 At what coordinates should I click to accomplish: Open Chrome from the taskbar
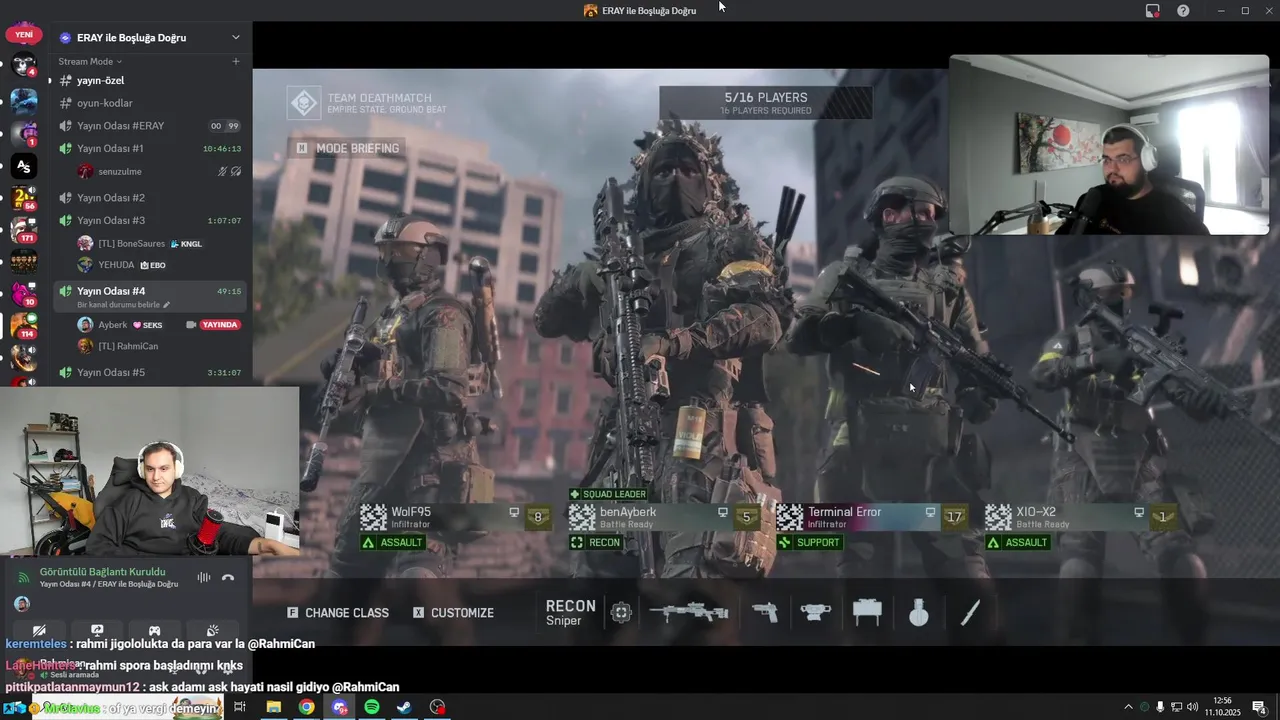[x=306, y=707]
